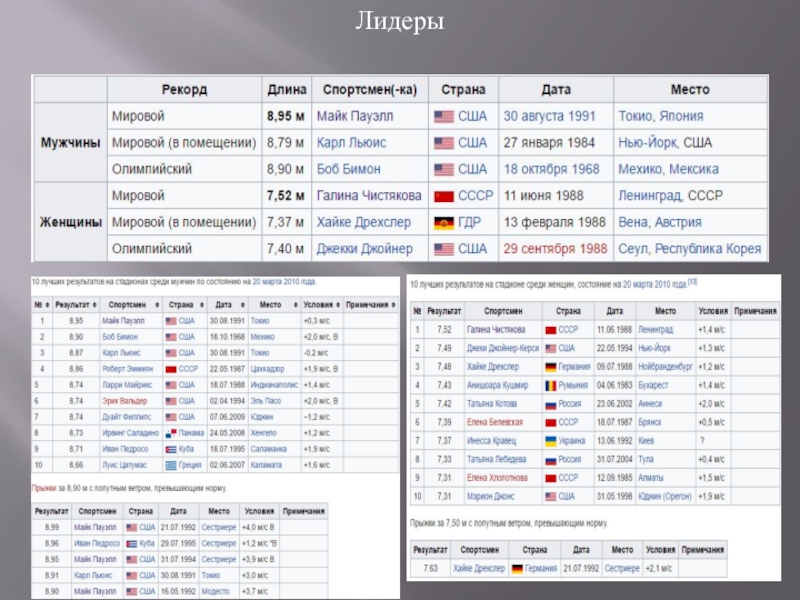Click the USSR flag in Роберт Эммиян row
The width and height of the screenshot is (800, 600).
tap(171, 369)
